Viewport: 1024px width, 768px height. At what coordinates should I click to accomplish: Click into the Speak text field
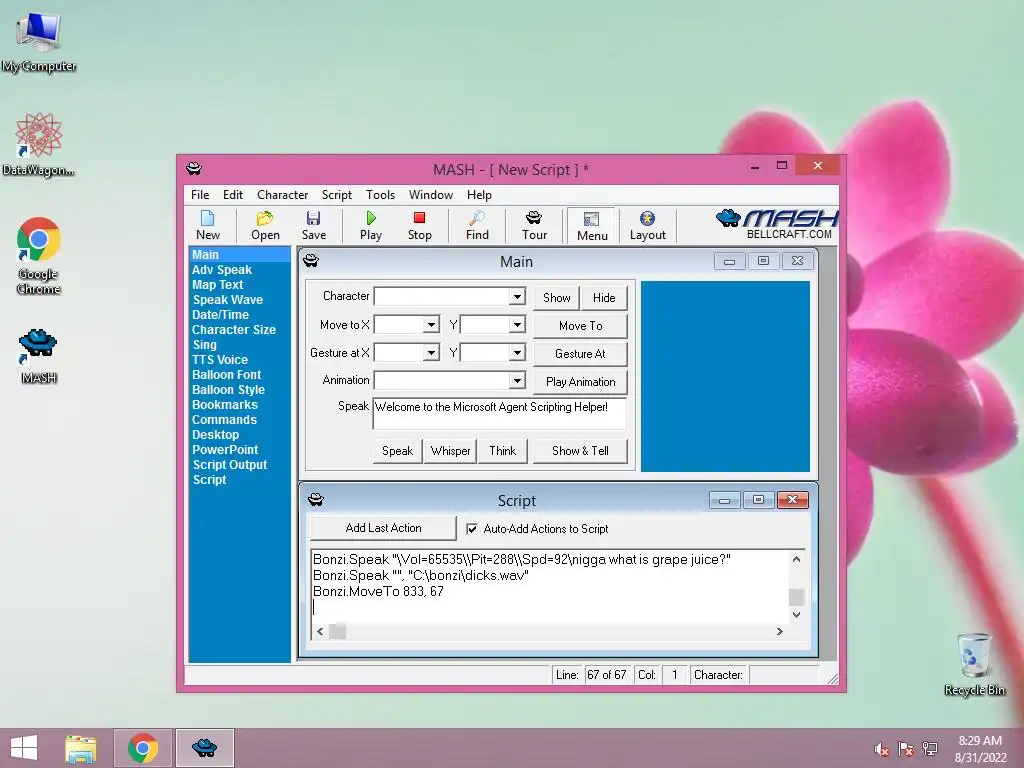point(500,413)
